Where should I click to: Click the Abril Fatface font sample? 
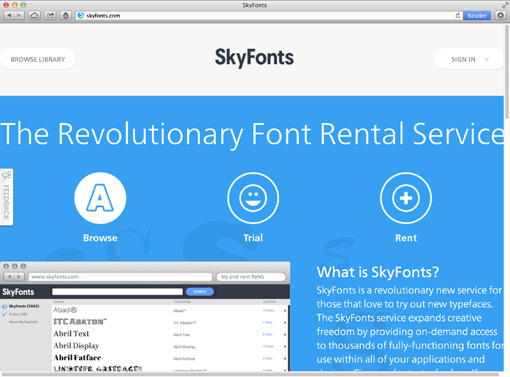77,358
